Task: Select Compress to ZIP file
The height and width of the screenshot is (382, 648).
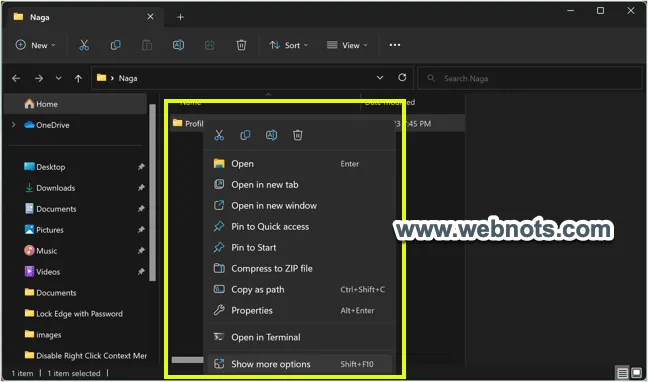Action: pos(299,269)
